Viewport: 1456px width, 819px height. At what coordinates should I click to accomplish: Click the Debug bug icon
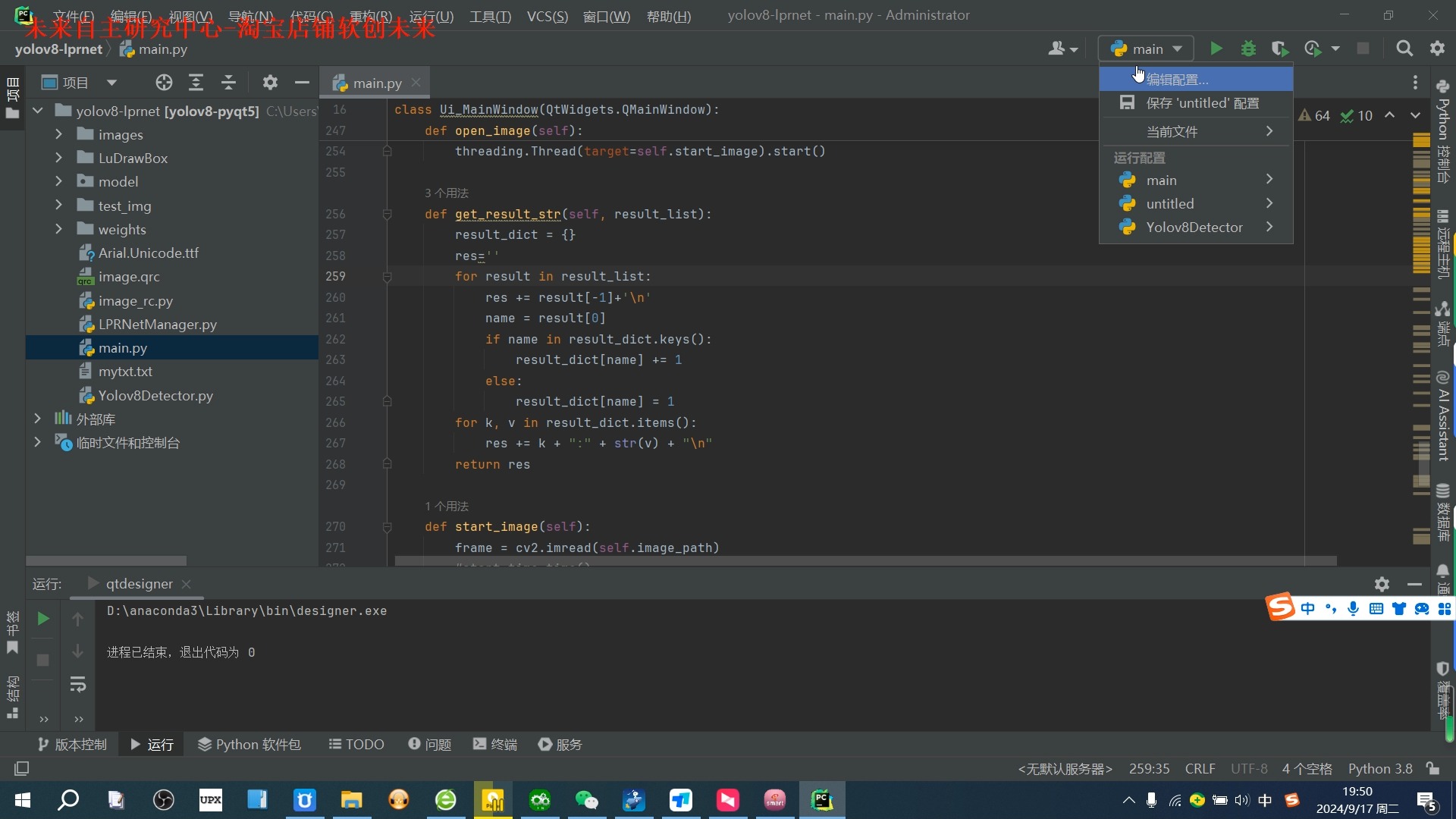1248,49
